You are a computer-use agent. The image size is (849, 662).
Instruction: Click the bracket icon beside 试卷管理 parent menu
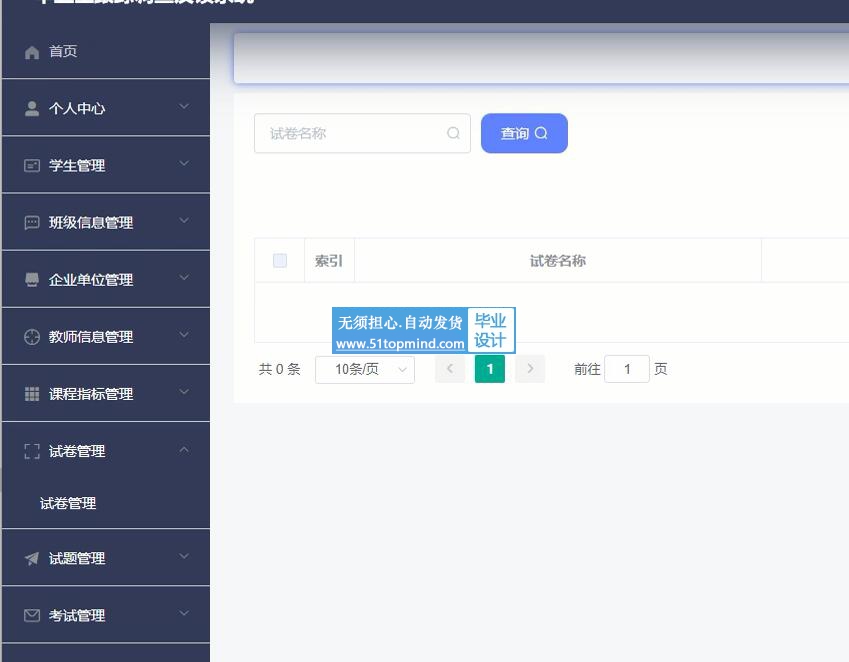(x=32, y=451)
